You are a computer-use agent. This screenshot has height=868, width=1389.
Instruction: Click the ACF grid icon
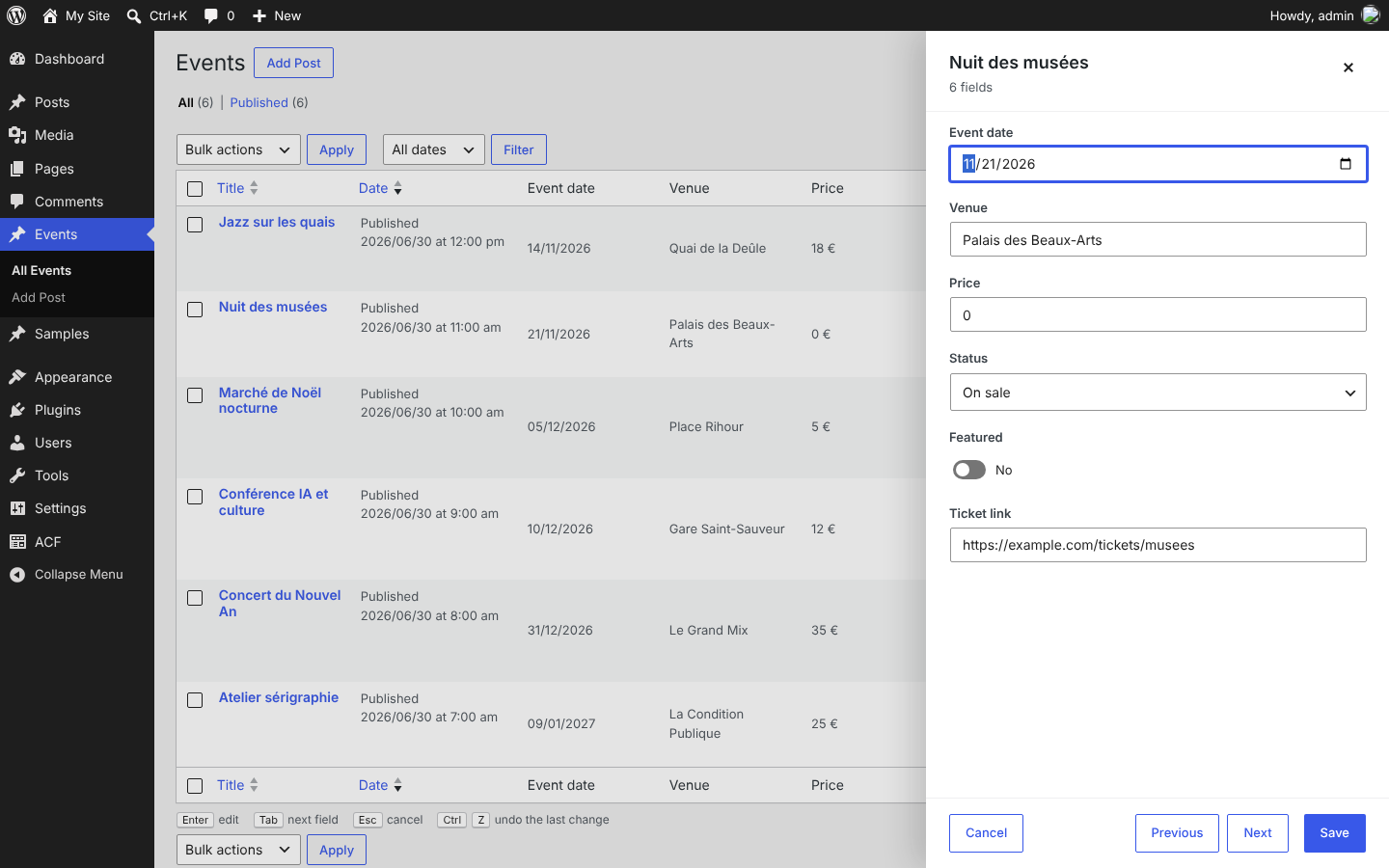[17, 542]
